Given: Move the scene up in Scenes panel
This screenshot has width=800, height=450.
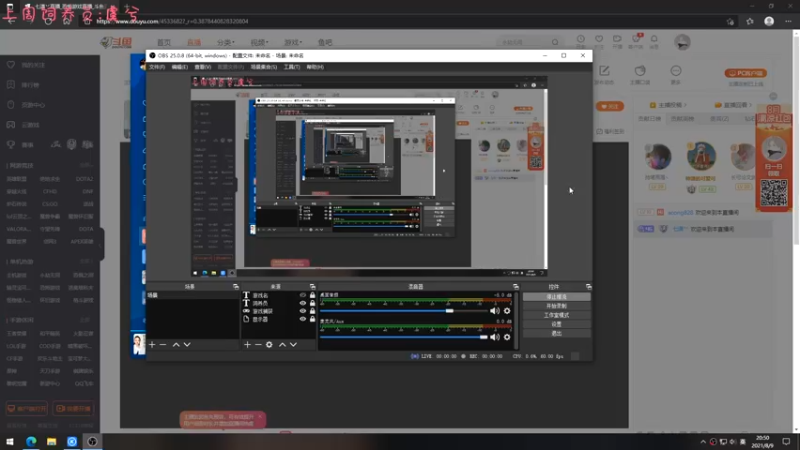Looking at the screenshot, I should [x=176, y=345].
